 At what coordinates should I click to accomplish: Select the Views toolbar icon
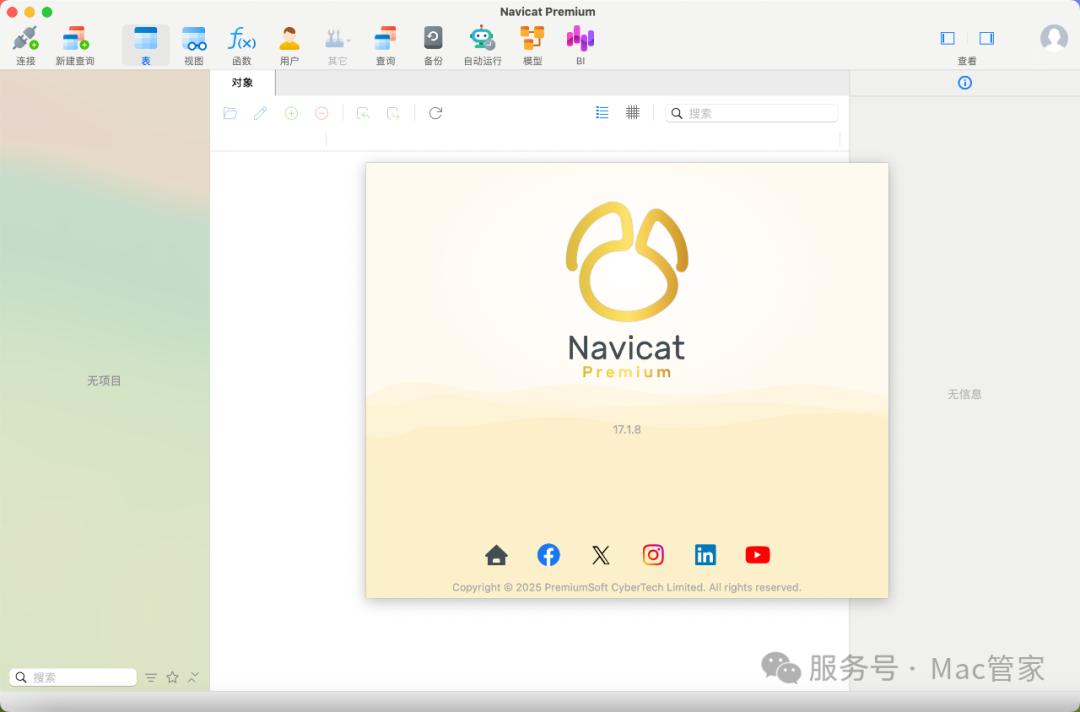point(194,40)
